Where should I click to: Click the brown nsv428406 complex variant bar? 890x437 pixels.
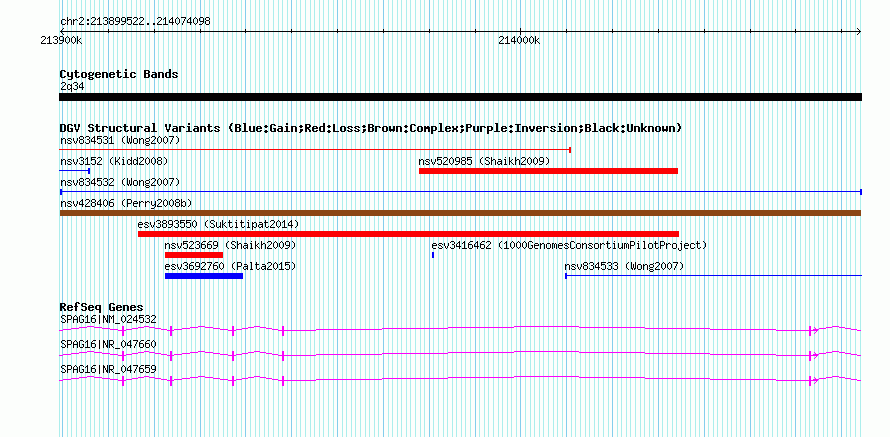click(460, 213)
